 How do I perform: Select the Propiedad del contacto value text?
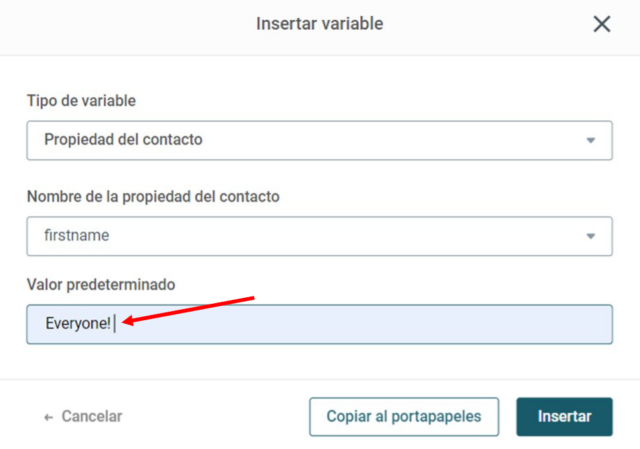[123, 140]
